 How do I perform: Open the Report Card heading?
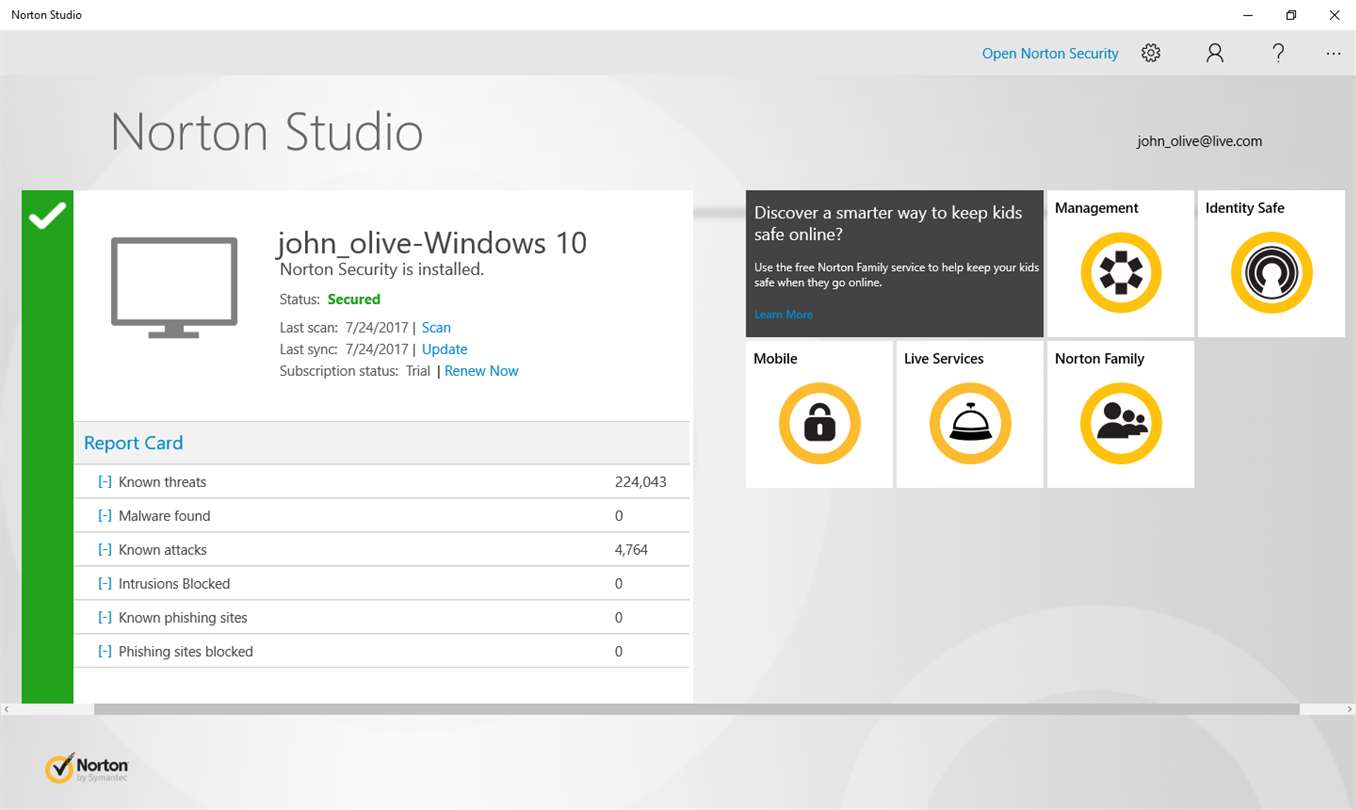133,443
